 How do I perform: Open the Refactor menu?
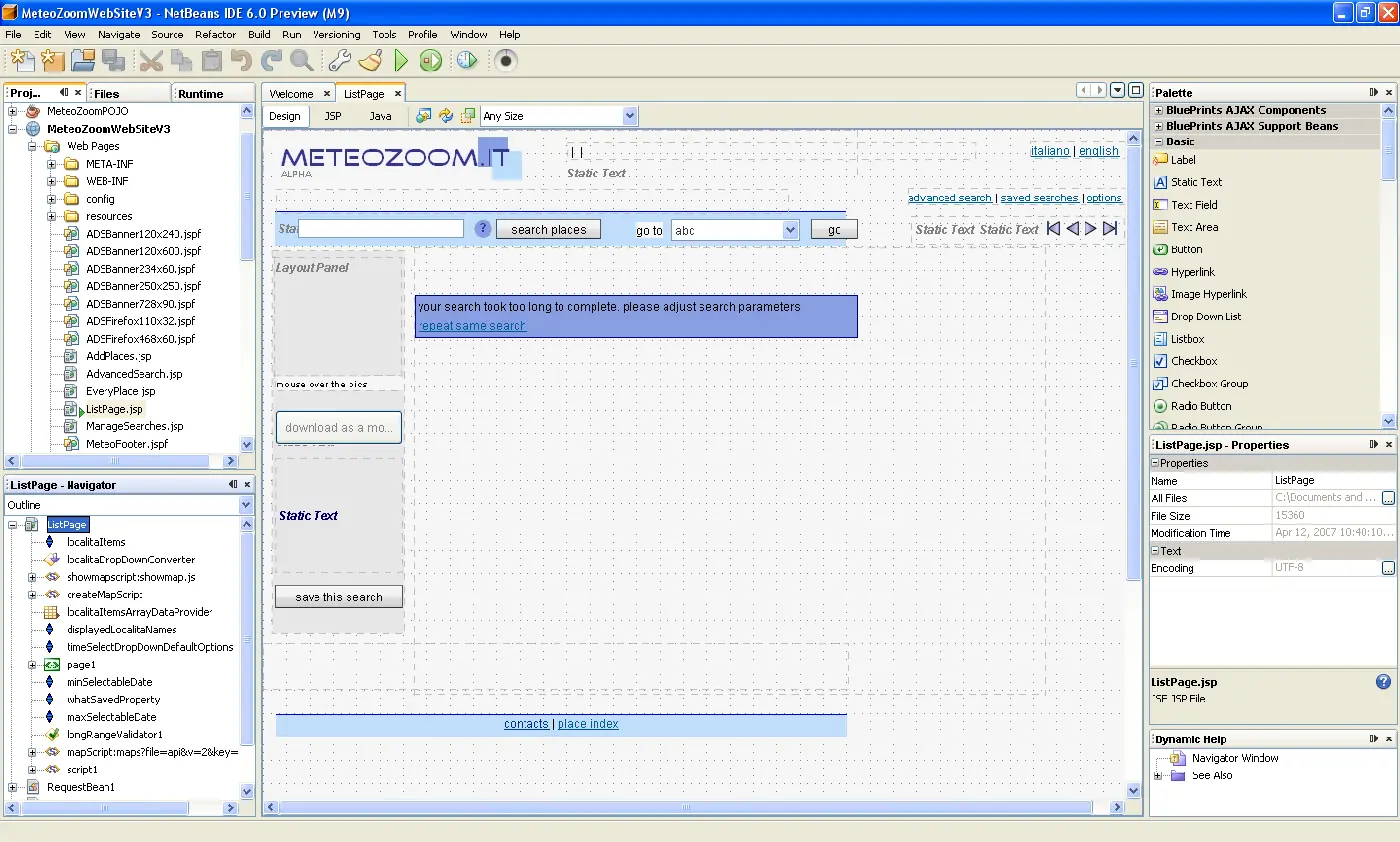tap(215, 34)
